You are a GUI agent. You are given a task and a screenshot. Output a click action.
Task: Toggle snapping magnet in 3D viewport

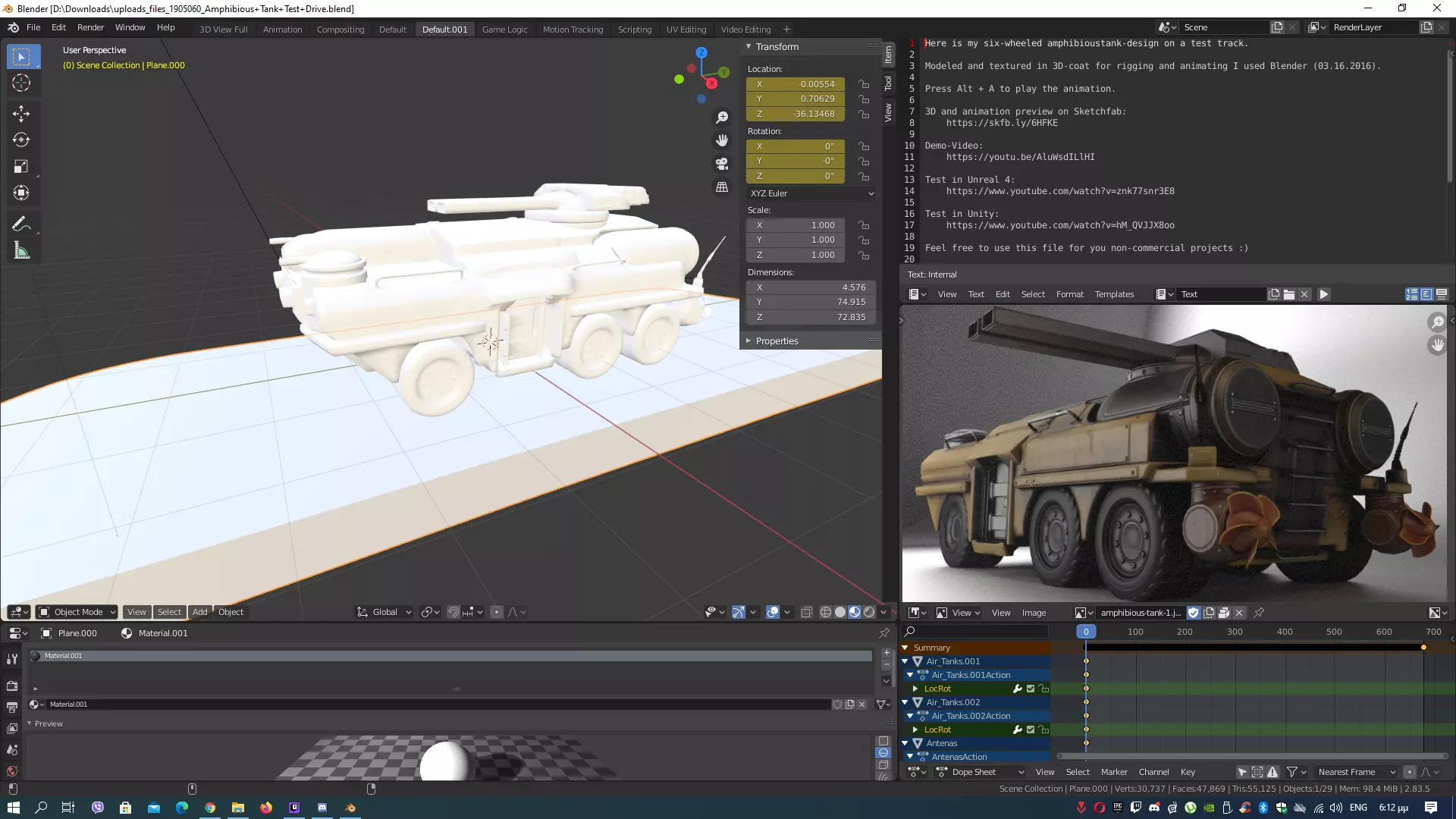(x=453, y=612)
